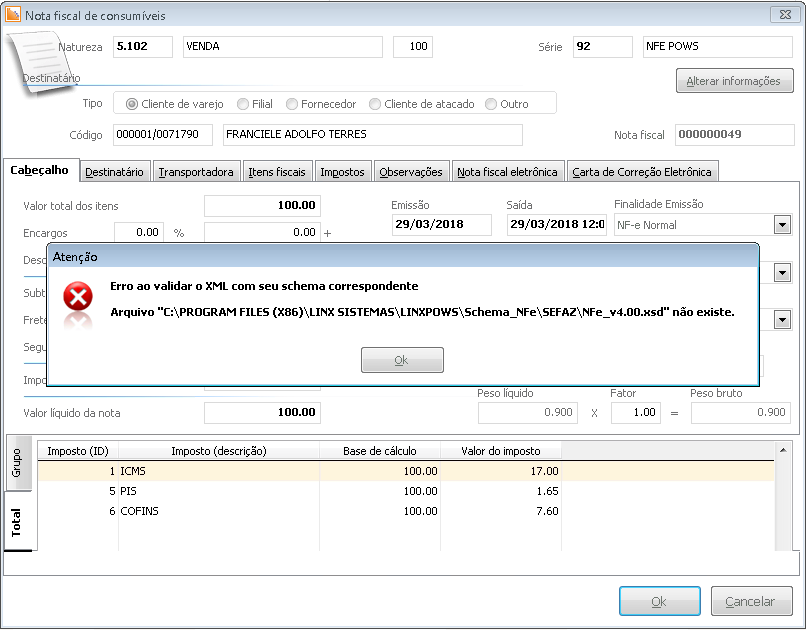The width and height of the screenshot is (806, 630).
Task: Click the Emissão date field
Action: [x=442, y=225]
